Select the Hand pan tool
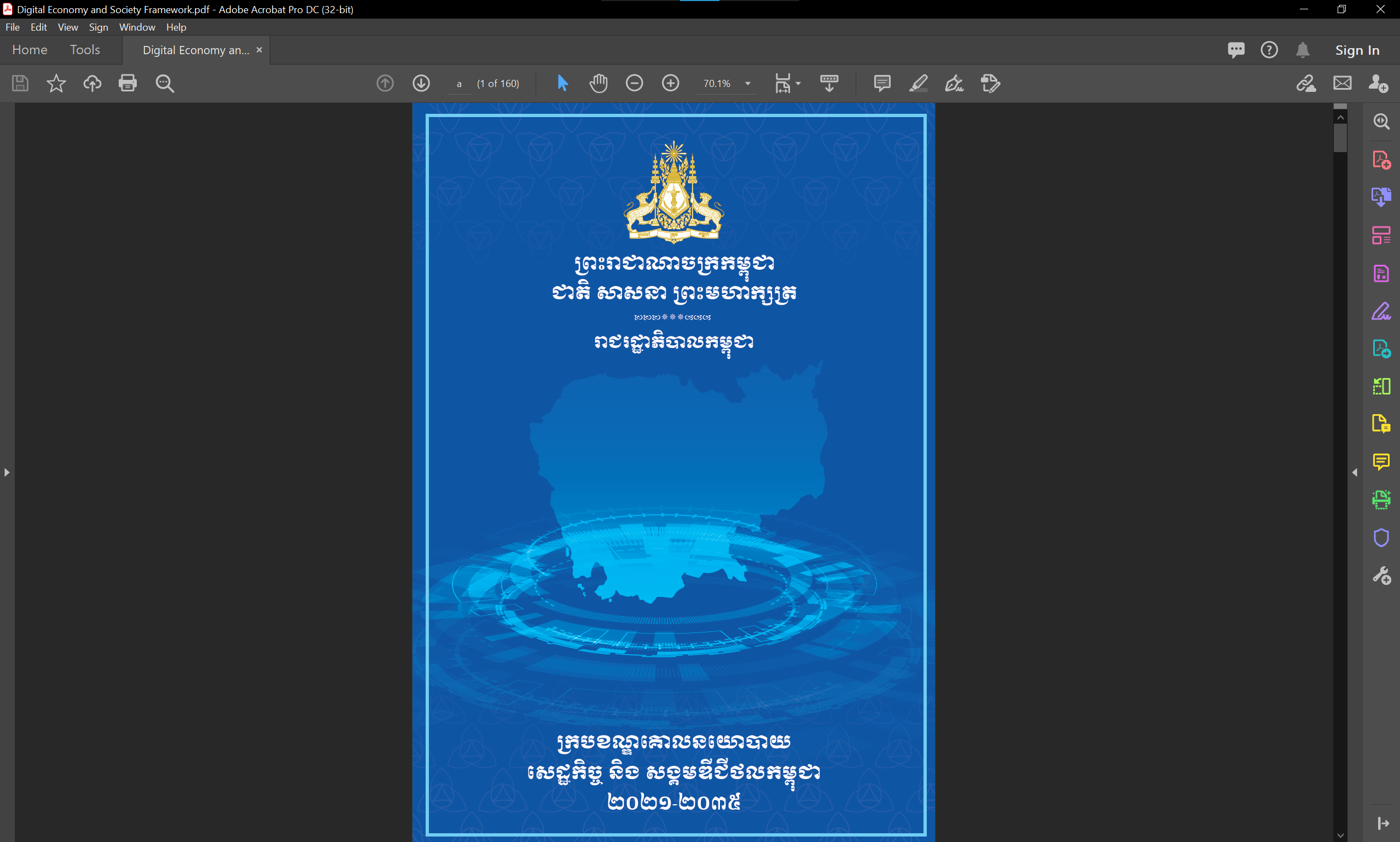The height and width of the screenshot is (842, 1400). [598, 83]
